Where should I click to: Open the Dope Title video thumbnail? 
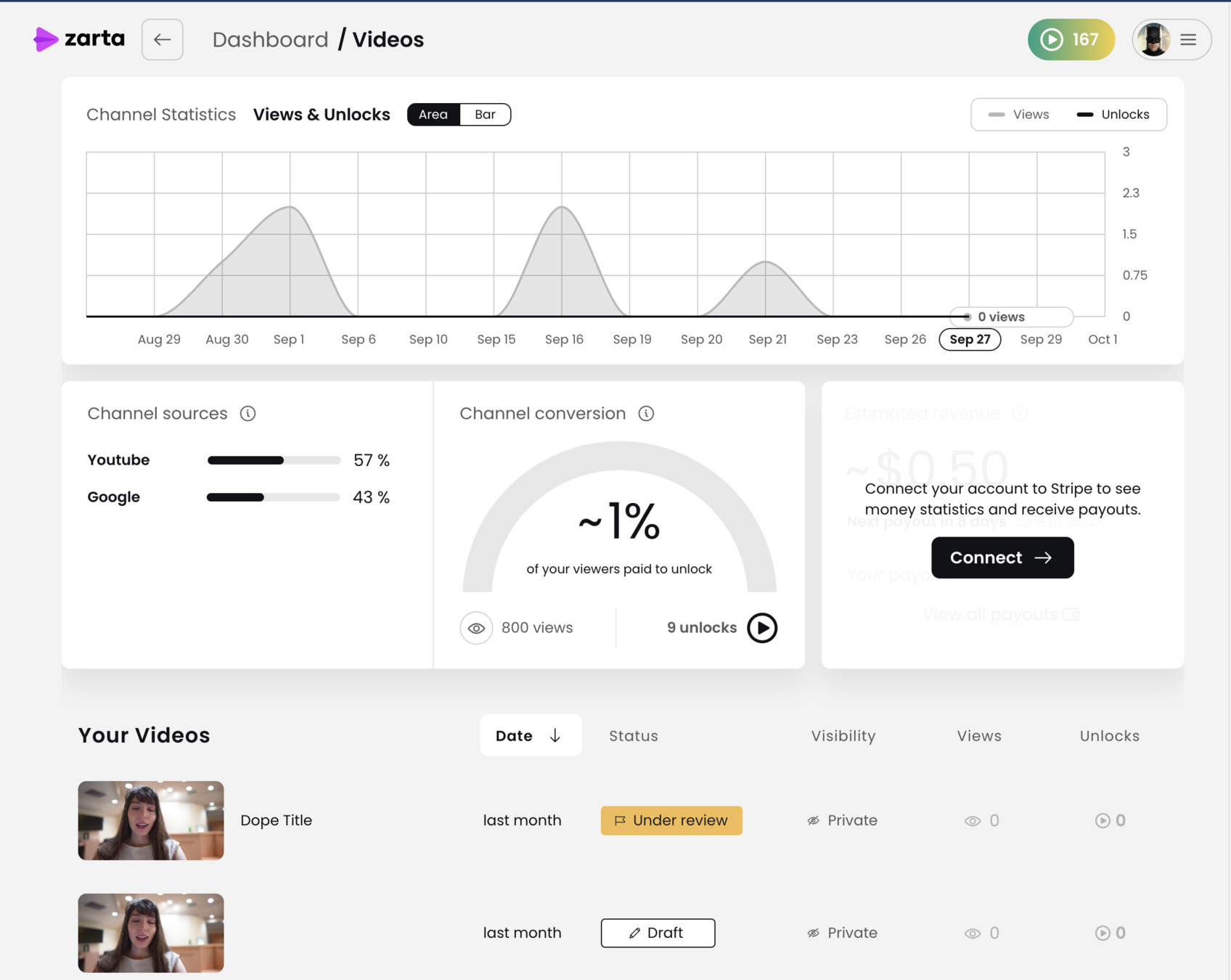click(151, 820)
